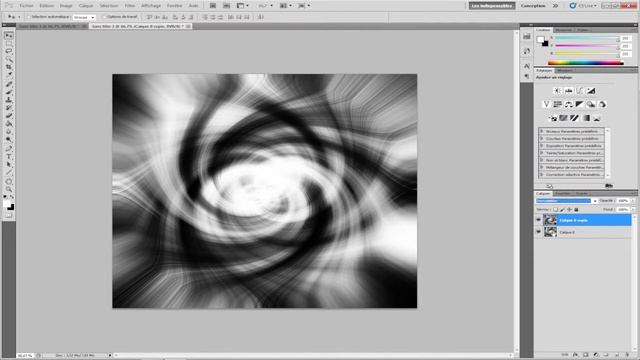Expand the Exposition Paramètres prédéfinis entry
Image resolution: width=640 pixels, height=360 pixels.
542,146
